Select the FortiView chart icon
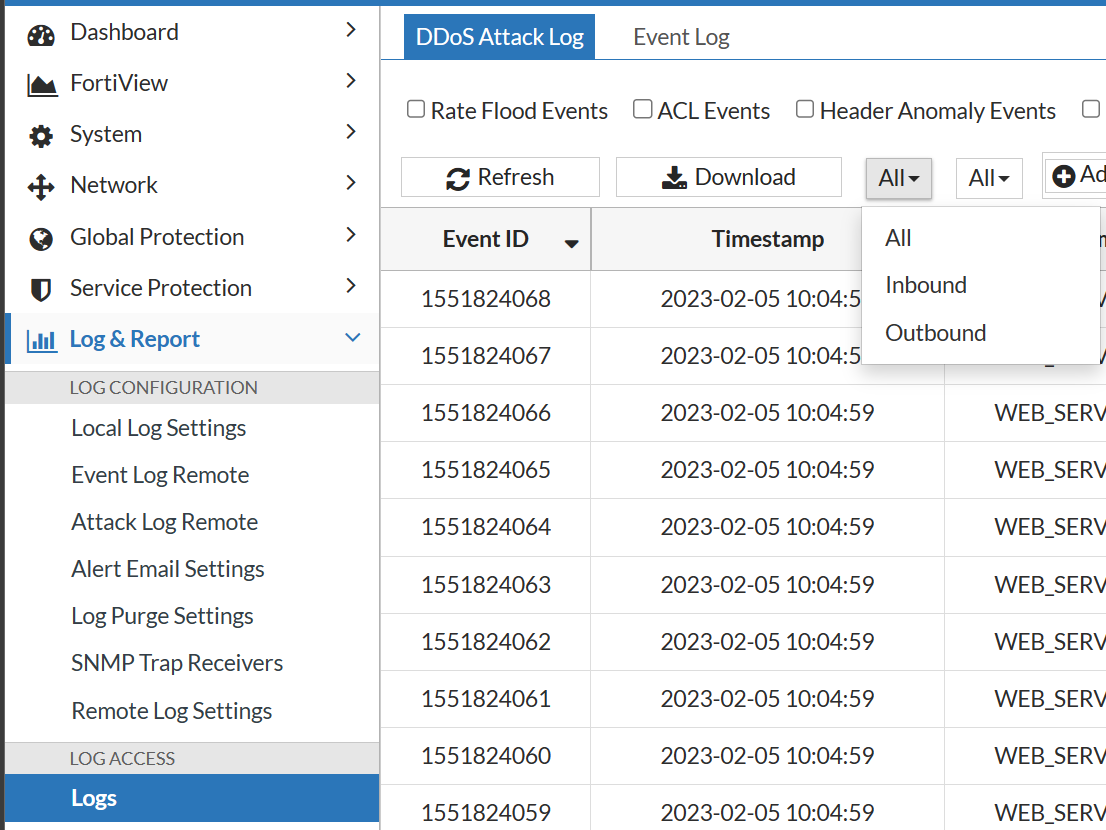 tap(39, 82)
